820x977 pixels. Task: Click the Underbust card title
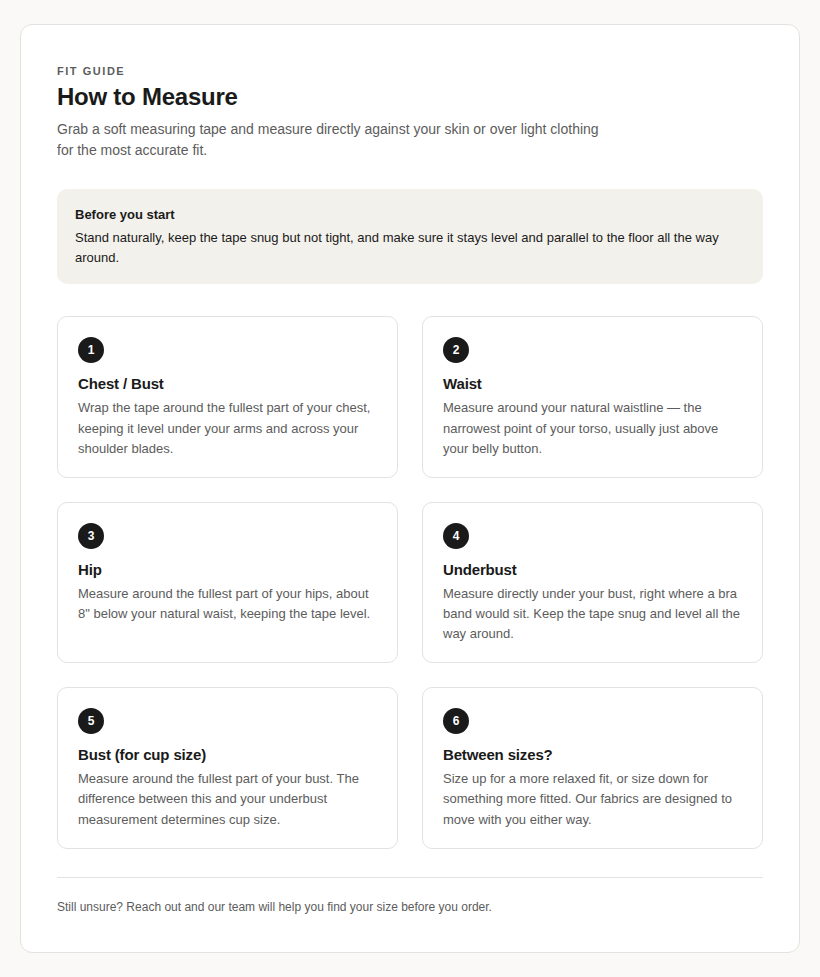tap(480, 570)
